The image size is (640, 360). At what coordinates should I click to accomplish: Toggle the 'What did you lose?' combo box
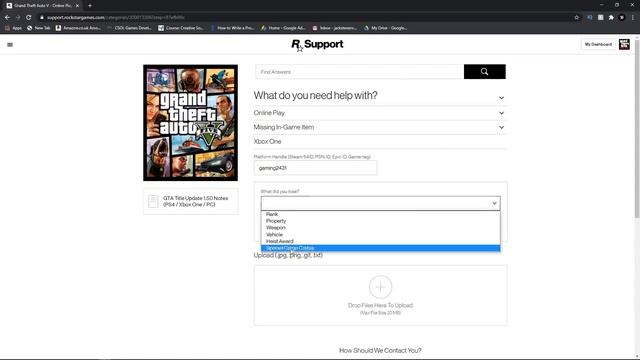pyautogui.click(x=380, y=203)
